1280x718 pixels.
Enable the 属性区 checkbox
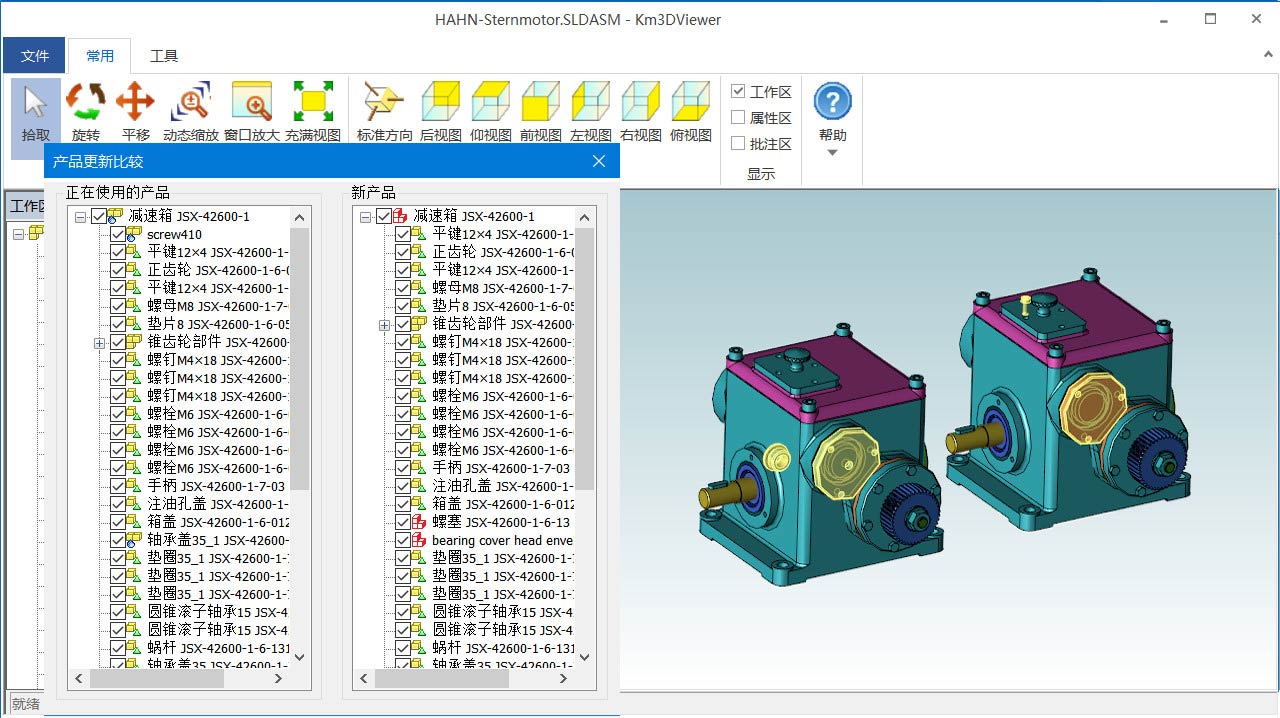click(738, 118)
